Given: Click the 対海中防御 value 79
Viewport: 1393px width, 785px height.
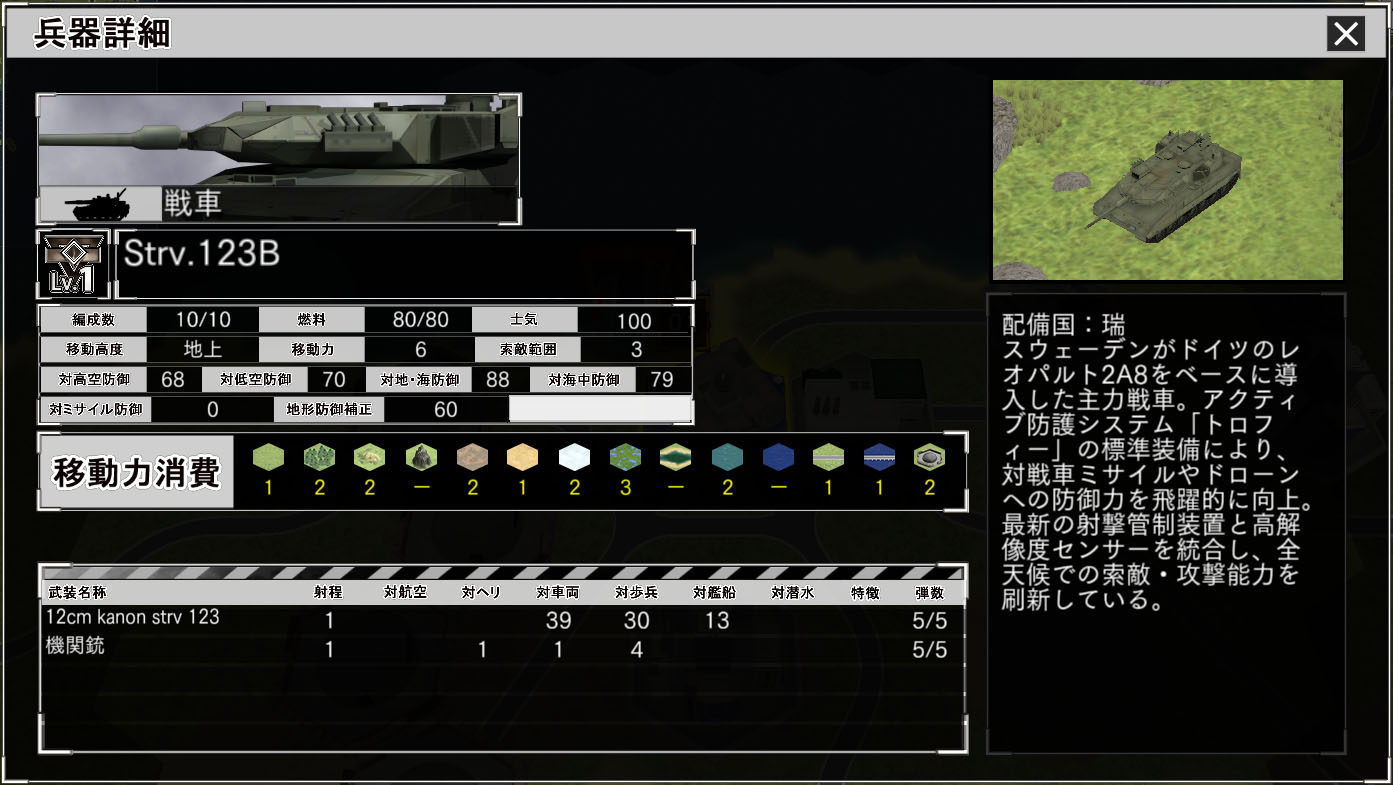Looking at the screenshot, I should pyautogui.click(x=662, y=380).
